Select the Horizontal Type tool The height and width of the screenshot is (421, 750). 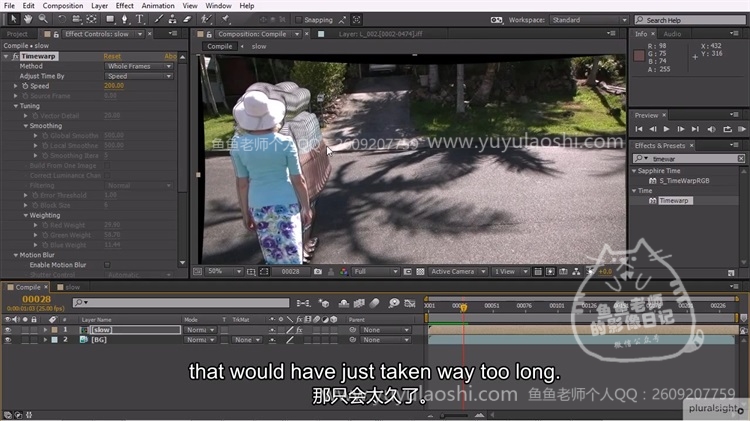140,19
